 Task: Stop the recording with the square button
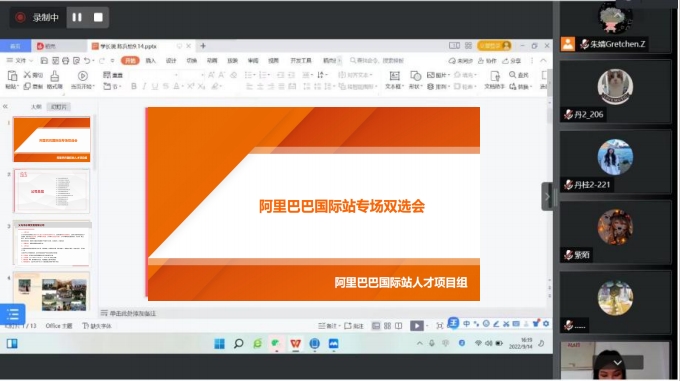click(x=98, y=17)
